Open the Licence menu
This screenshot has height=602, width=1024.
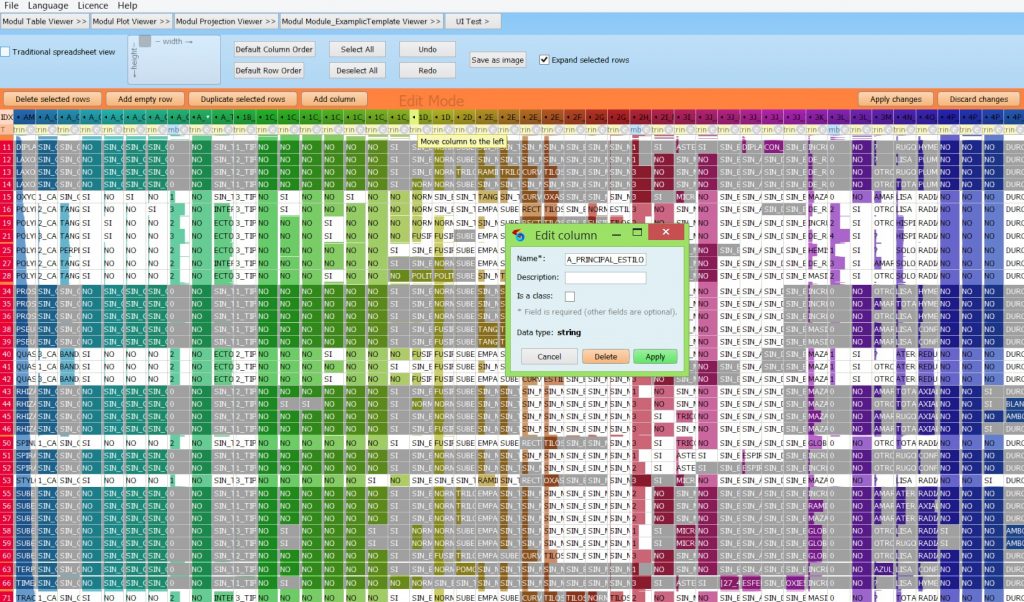coord(92,6)
